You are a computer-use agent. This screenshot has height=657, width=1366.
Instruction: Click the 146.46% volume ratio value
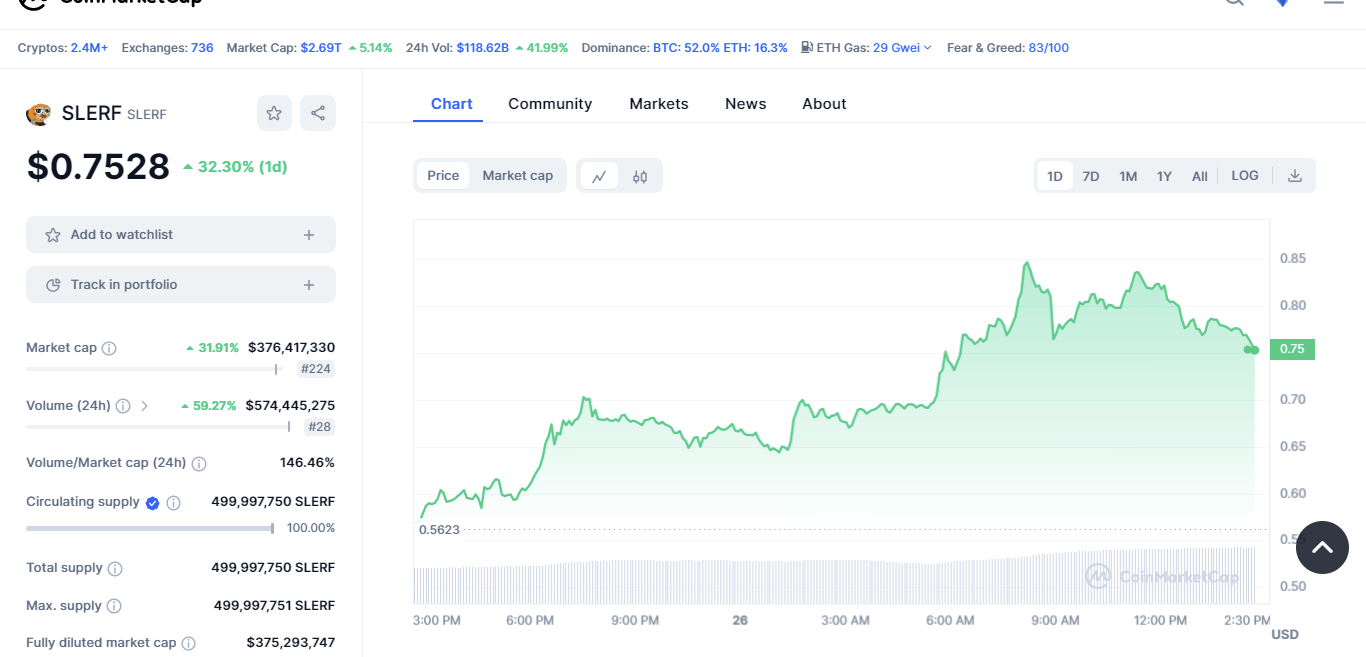point(307,463)
